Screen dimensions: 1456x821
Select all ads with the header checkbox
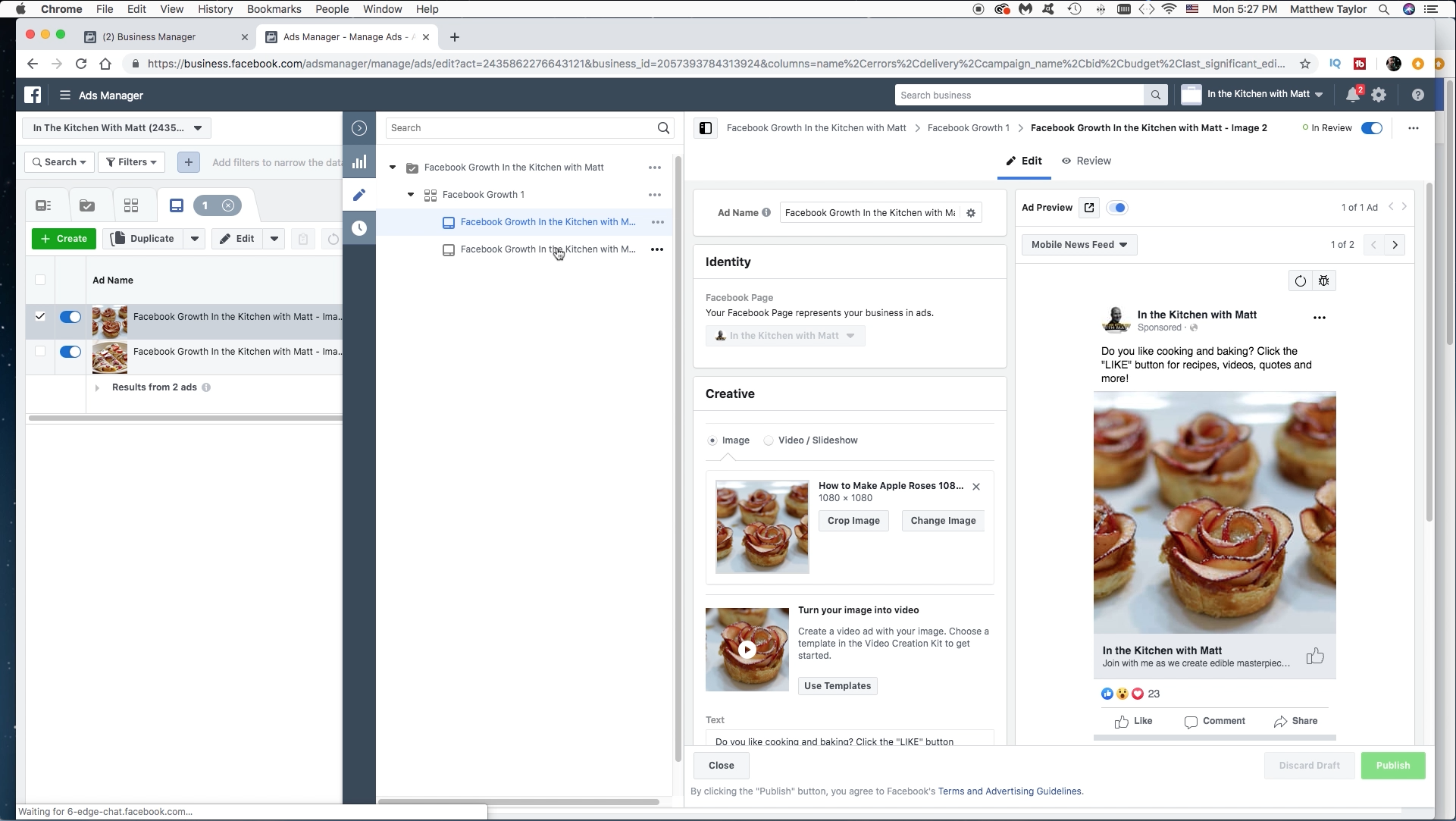(x=40, y=280)
